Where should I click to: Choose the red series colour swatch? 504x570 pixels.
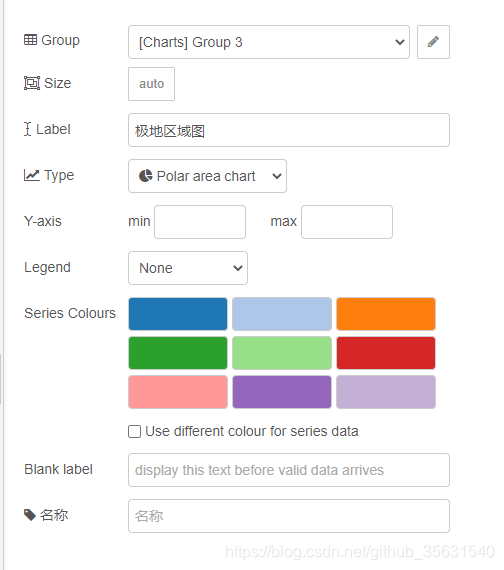(x=386, y=353)
